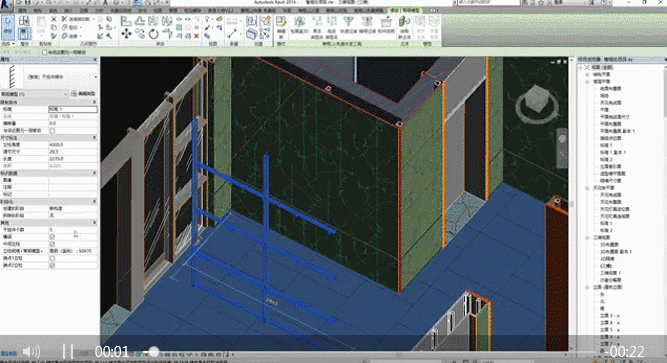Click the video progress slider knob
This screenshot has height=363, width=667.
[x=154, y=352]
